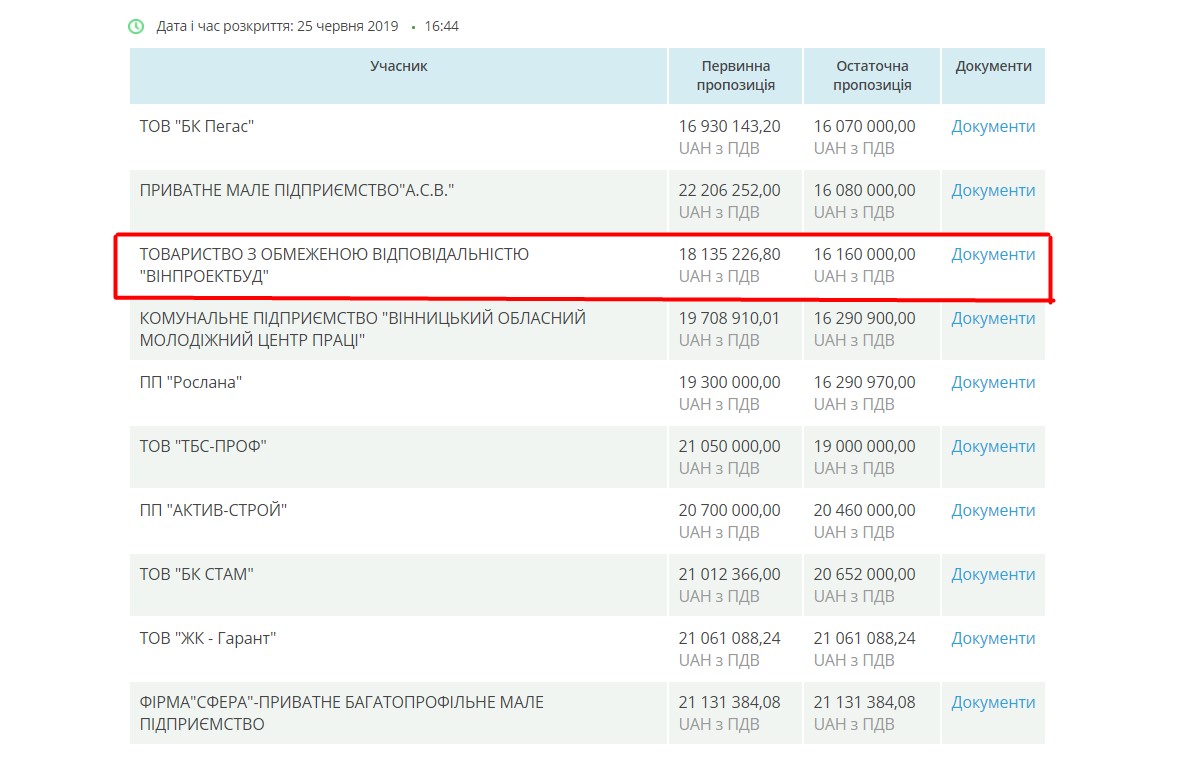Image resolution: width=1200 pixels, height=760 pixels.
Task: Open Документи link for ТОВ "БК СТАМ"
Action: tap(993, 575)
